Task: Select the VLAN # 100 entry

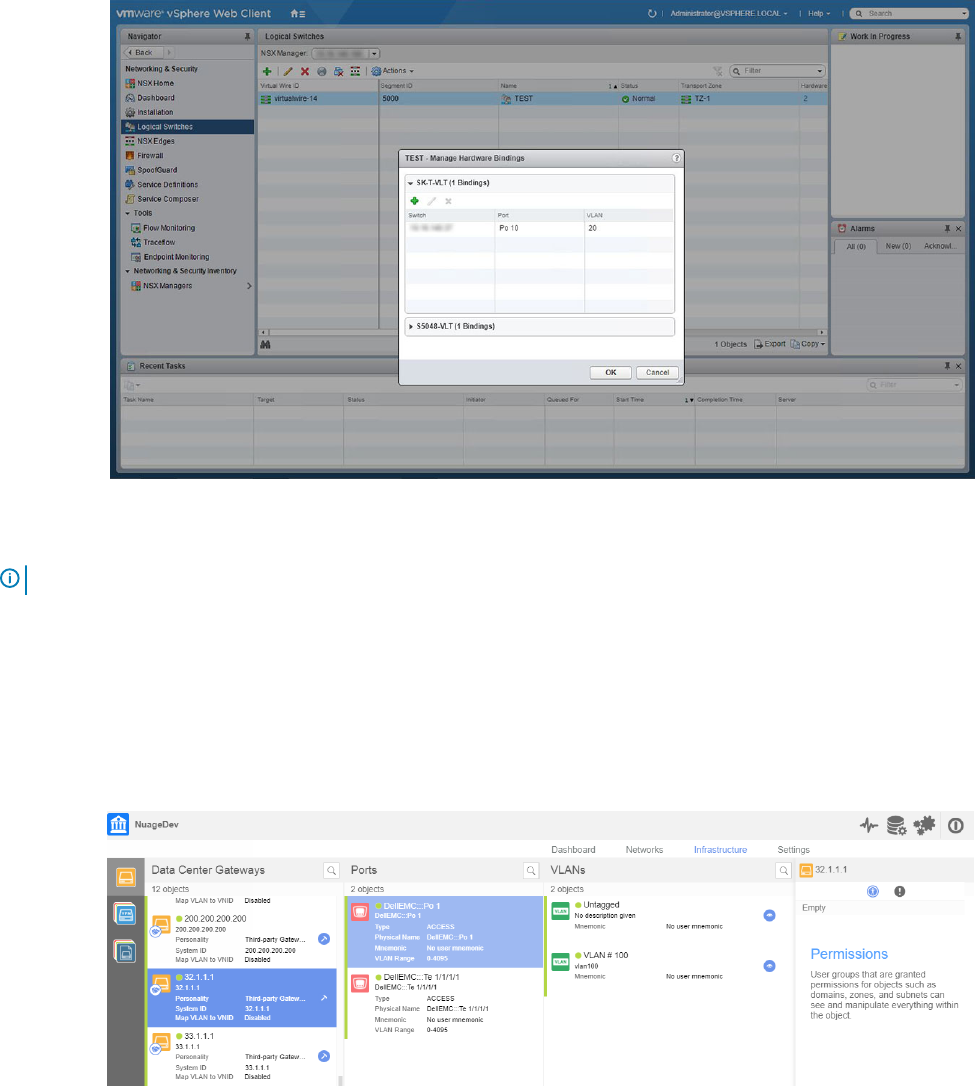Action: tap(668, 965)
